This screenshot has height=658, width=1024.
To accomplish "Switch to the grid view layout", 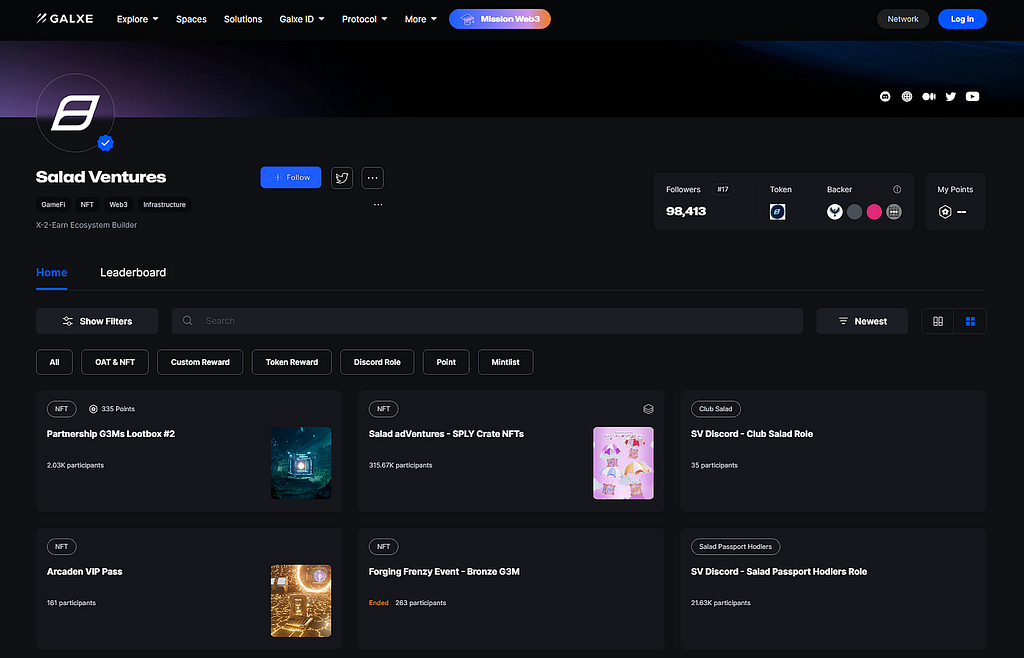I will point(970,321).
